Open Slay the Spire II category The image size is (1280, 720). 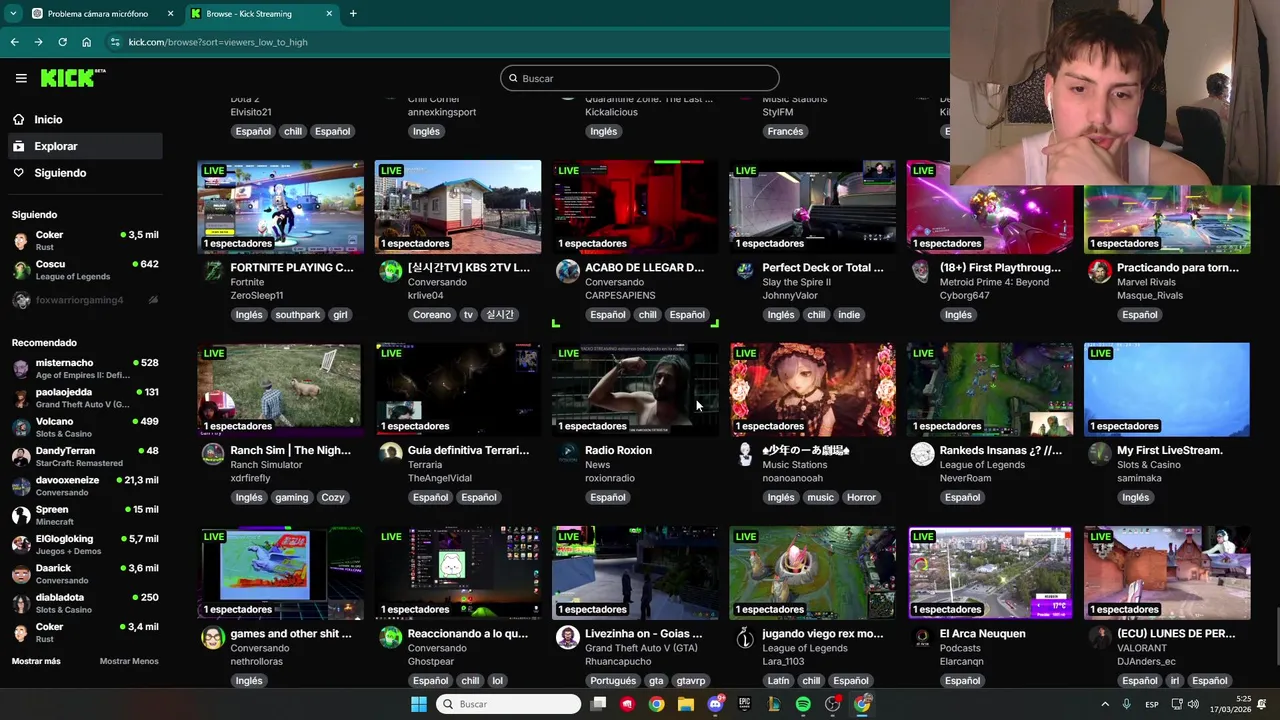[x=796, y=282]
